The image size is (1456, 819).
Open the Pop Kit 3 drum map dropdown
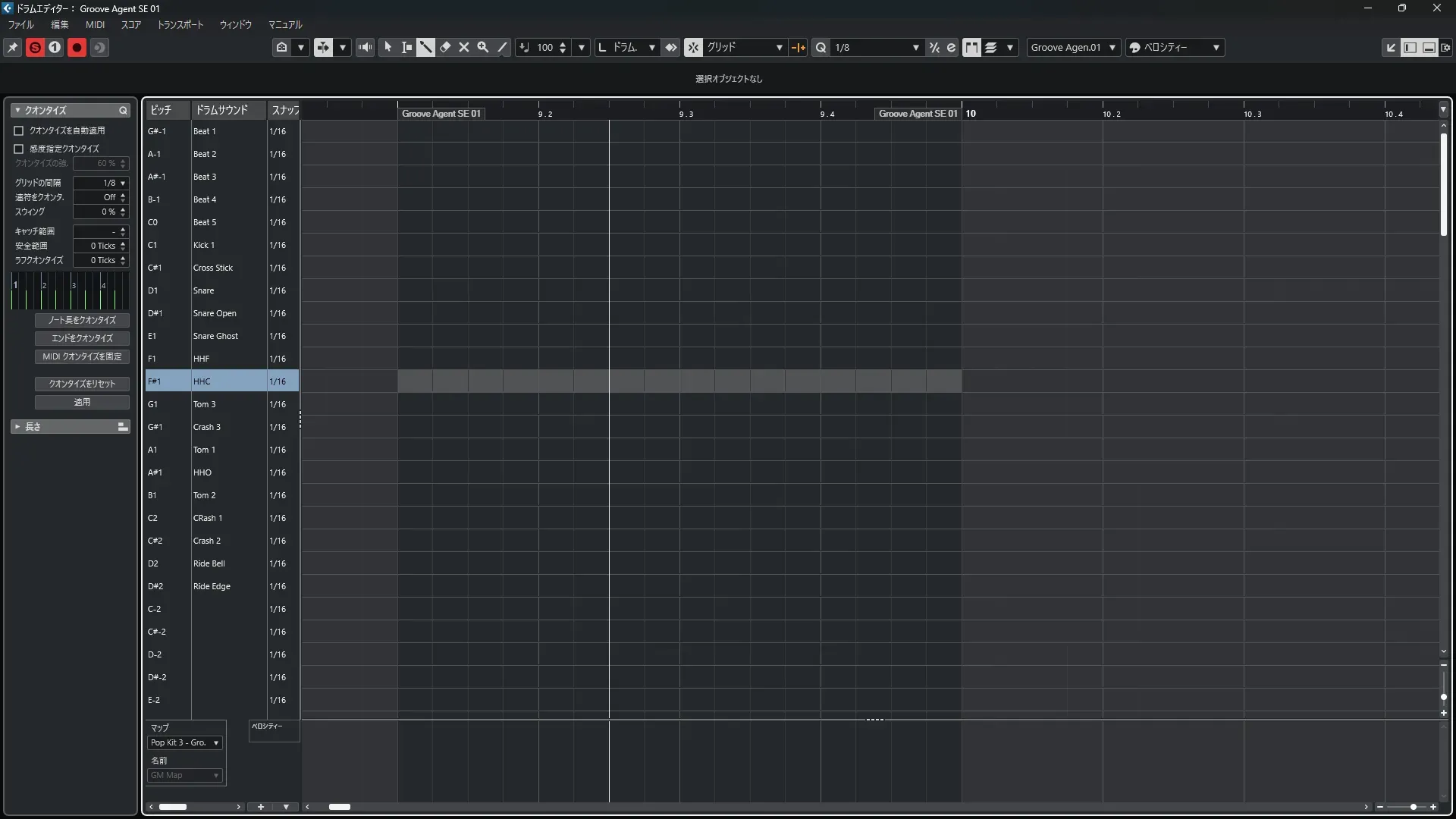click(184, 742)
